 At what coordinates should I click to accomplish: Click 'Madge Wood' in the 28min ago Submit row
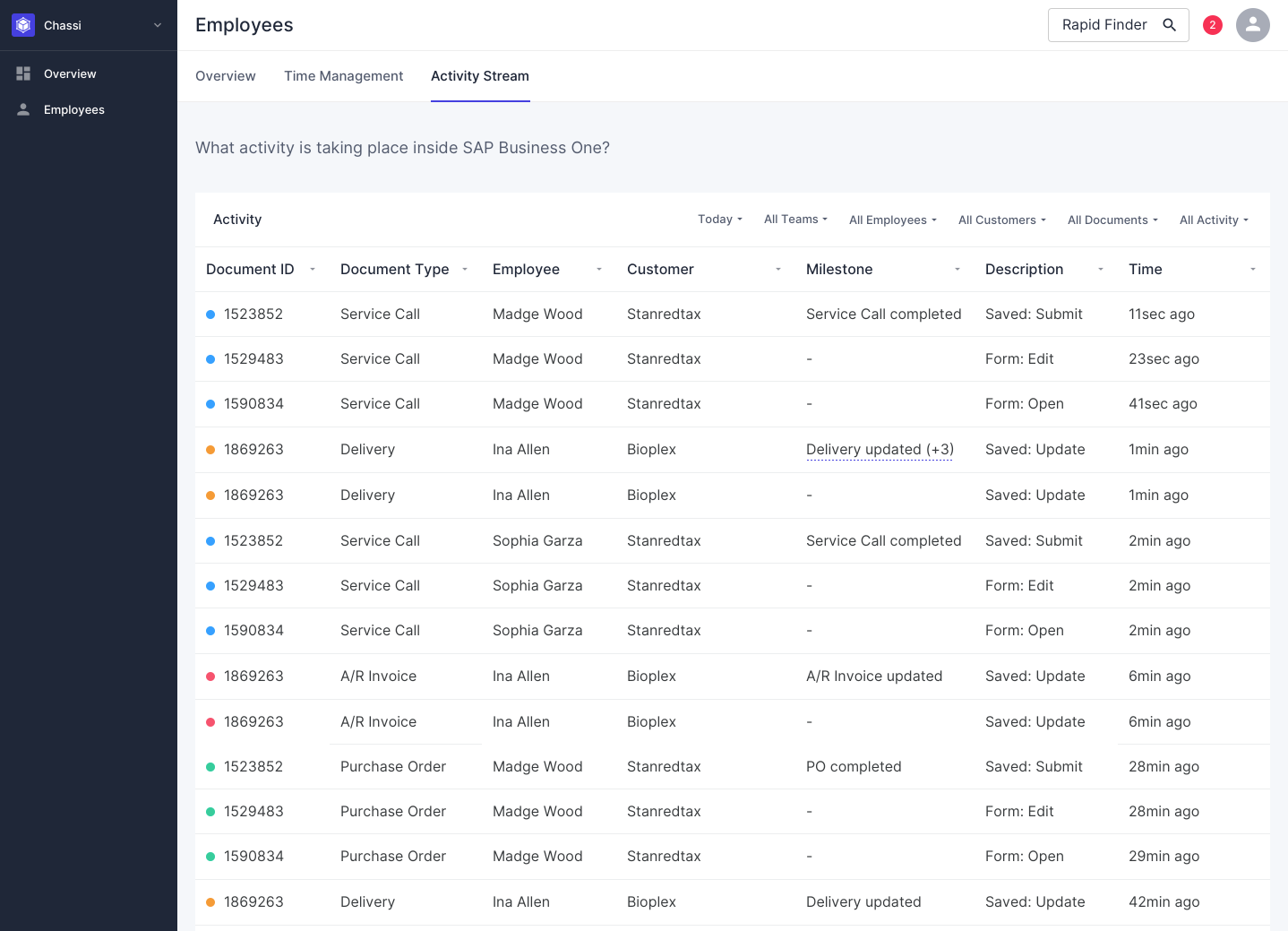(537, 767)
